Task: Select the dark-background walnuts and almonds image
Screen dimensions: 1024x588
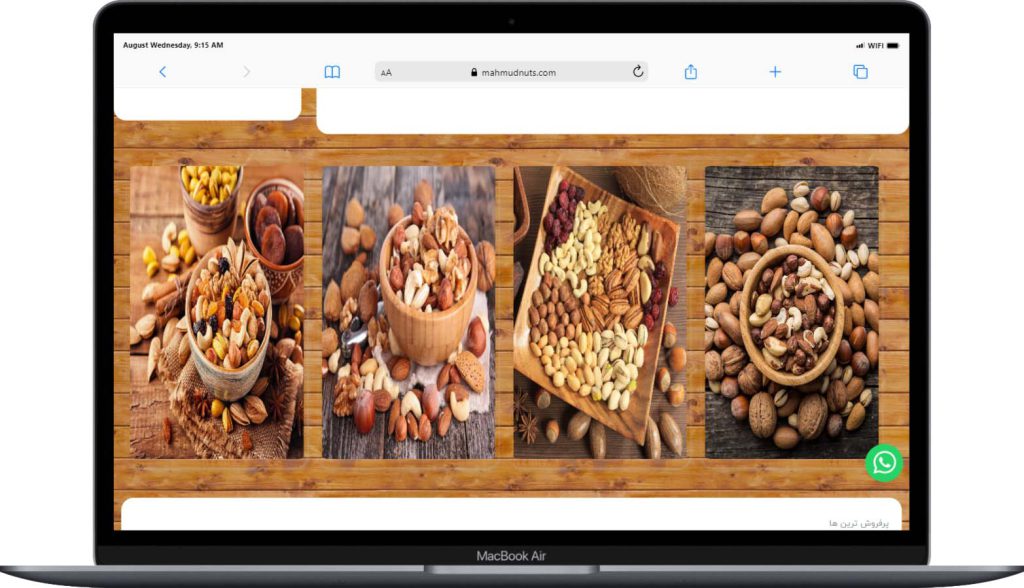Action: pos(791,312)
